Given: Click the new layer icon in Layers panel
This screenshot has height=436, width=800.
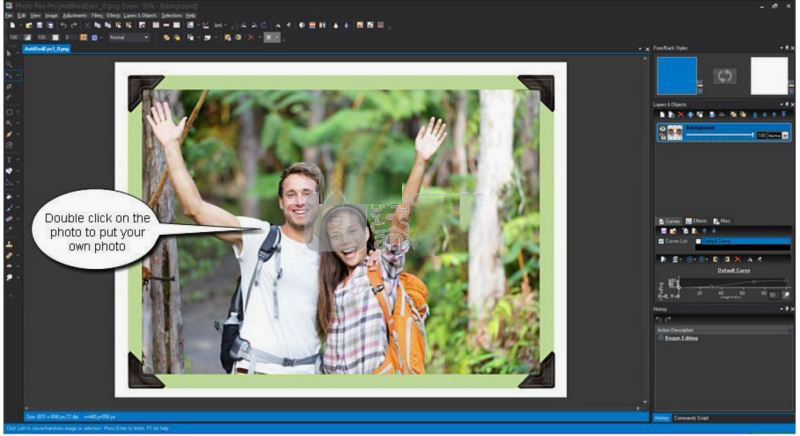Looking at the screenshot, I should [x=662, y=115].
